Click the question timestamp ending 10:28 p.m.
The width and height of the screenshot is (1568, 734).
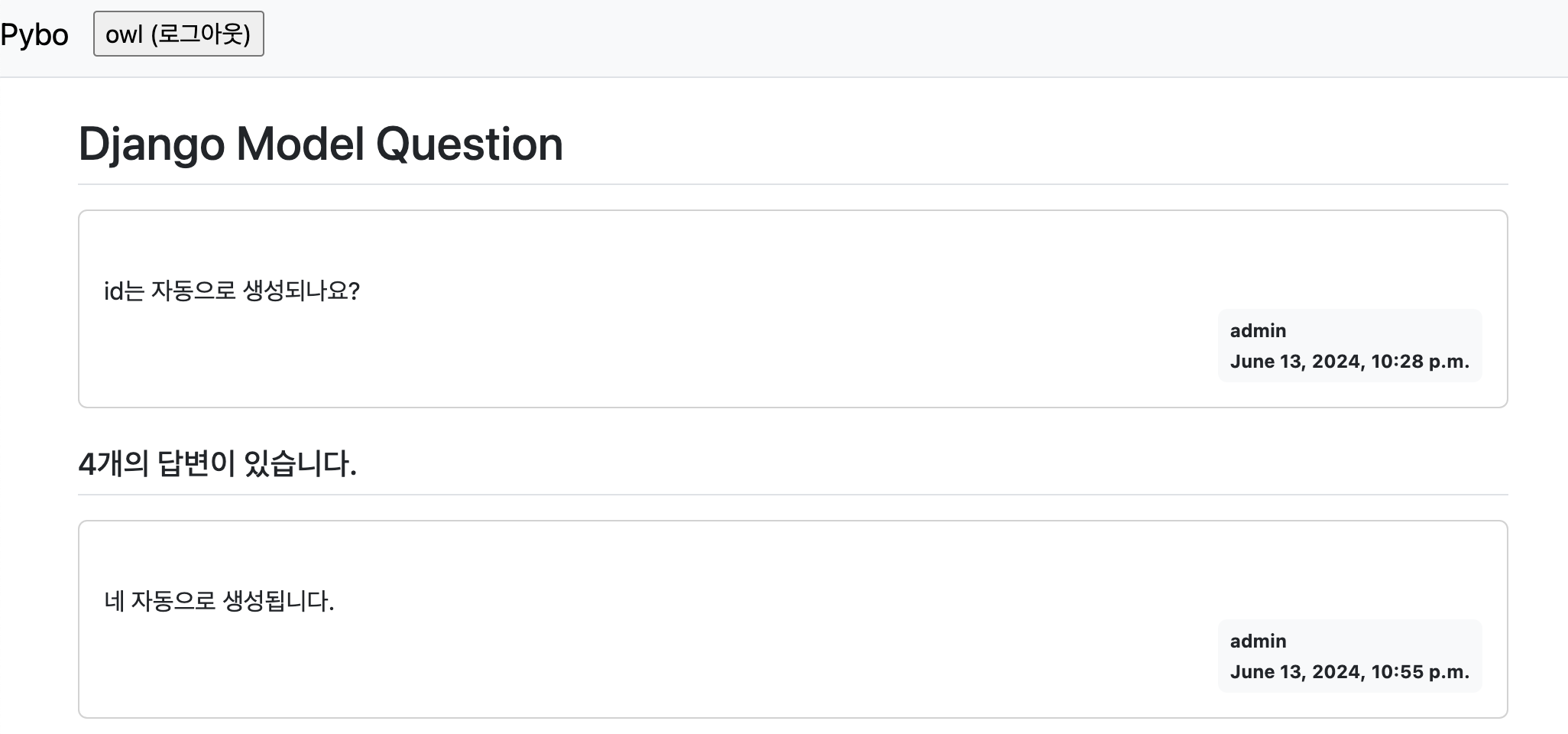pyautogui.click(x=1349, y=362)
